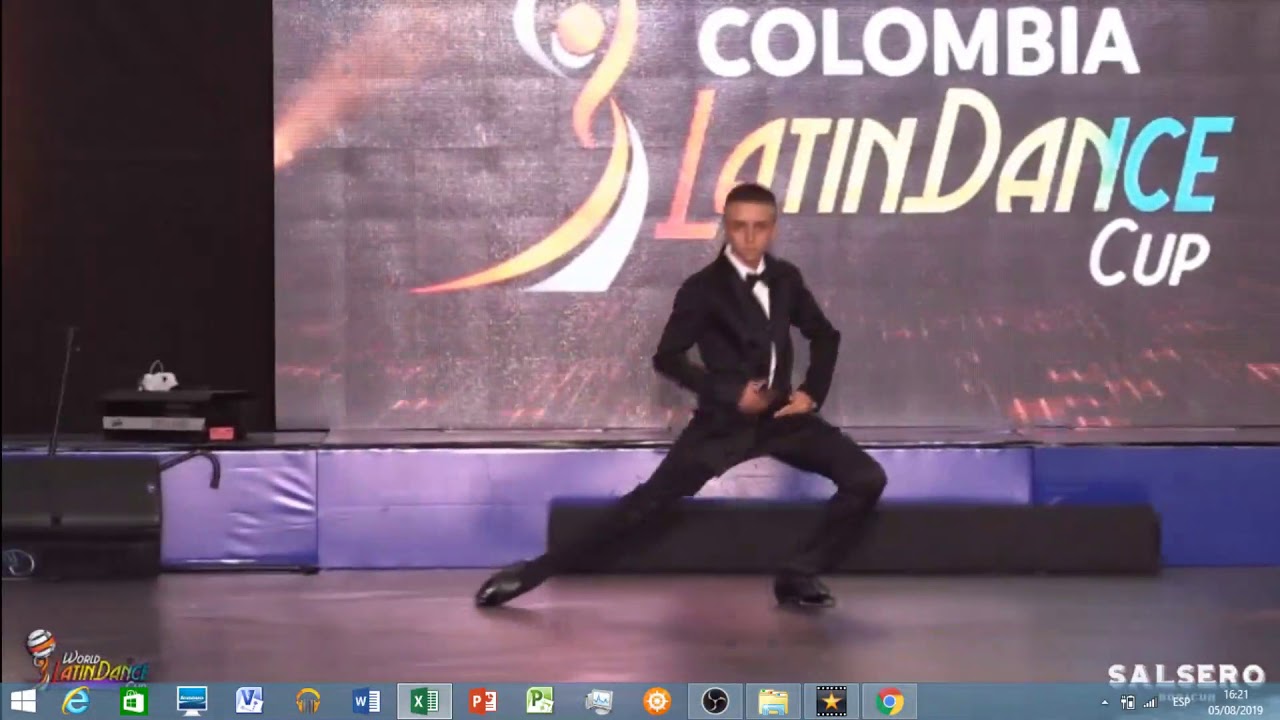Screen dimensions: 1280x720
Task: Open the clock showing 16:21
Action: (x=1236, y=694)
